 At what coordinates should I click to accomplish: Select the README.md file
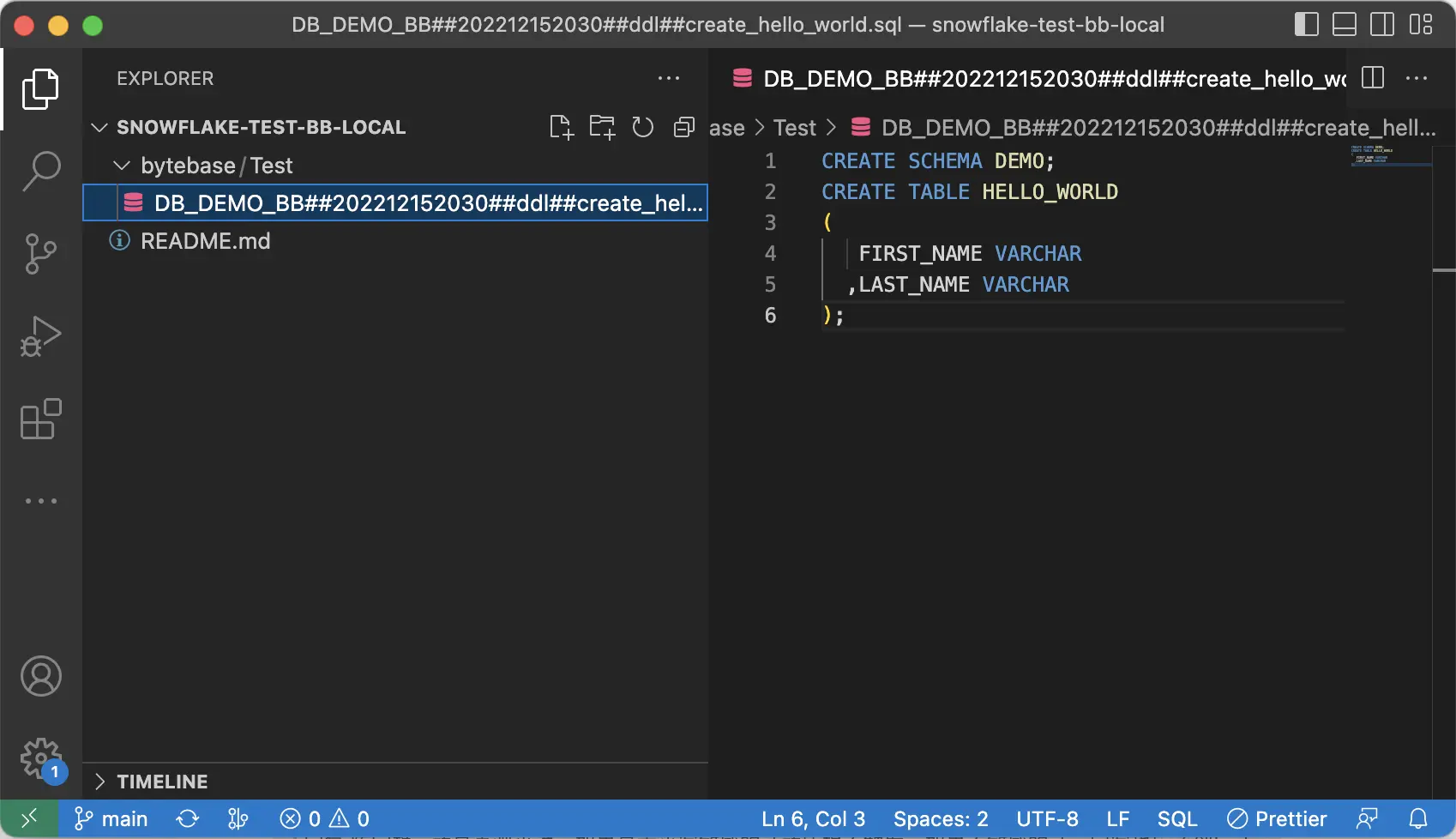206,240
